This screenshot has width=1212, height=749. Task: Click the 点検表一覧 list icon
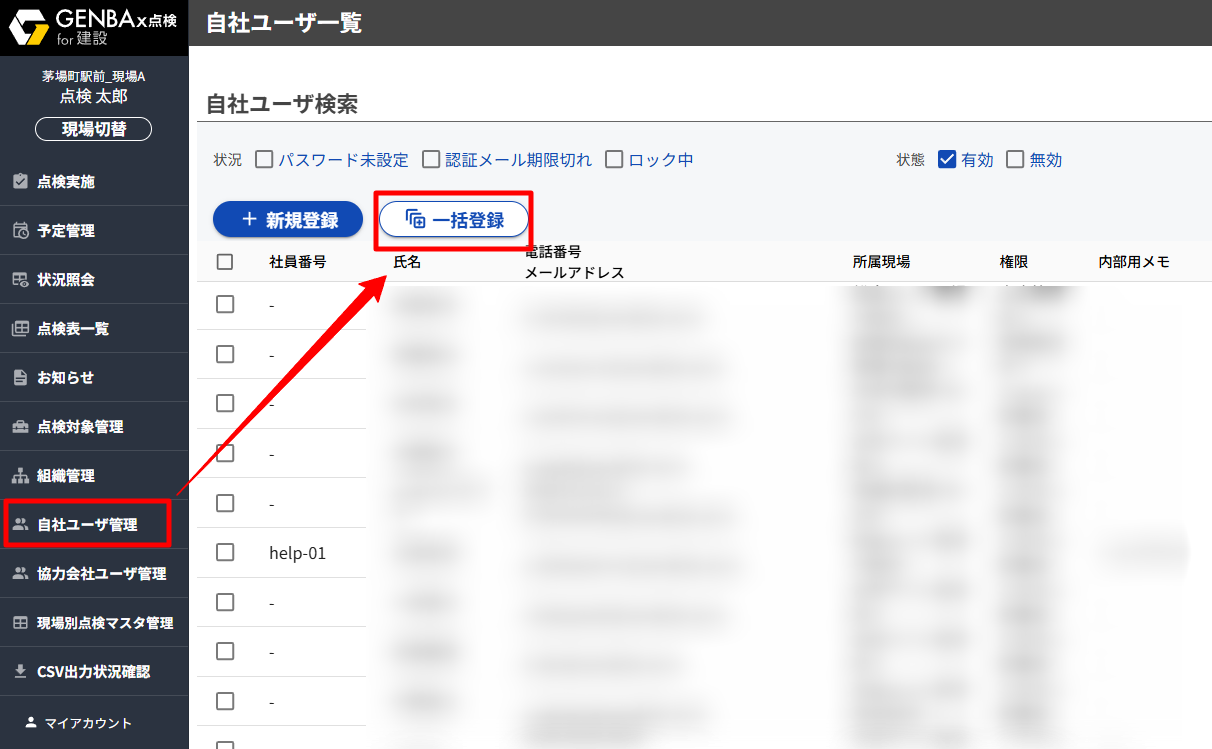(20, 329)
